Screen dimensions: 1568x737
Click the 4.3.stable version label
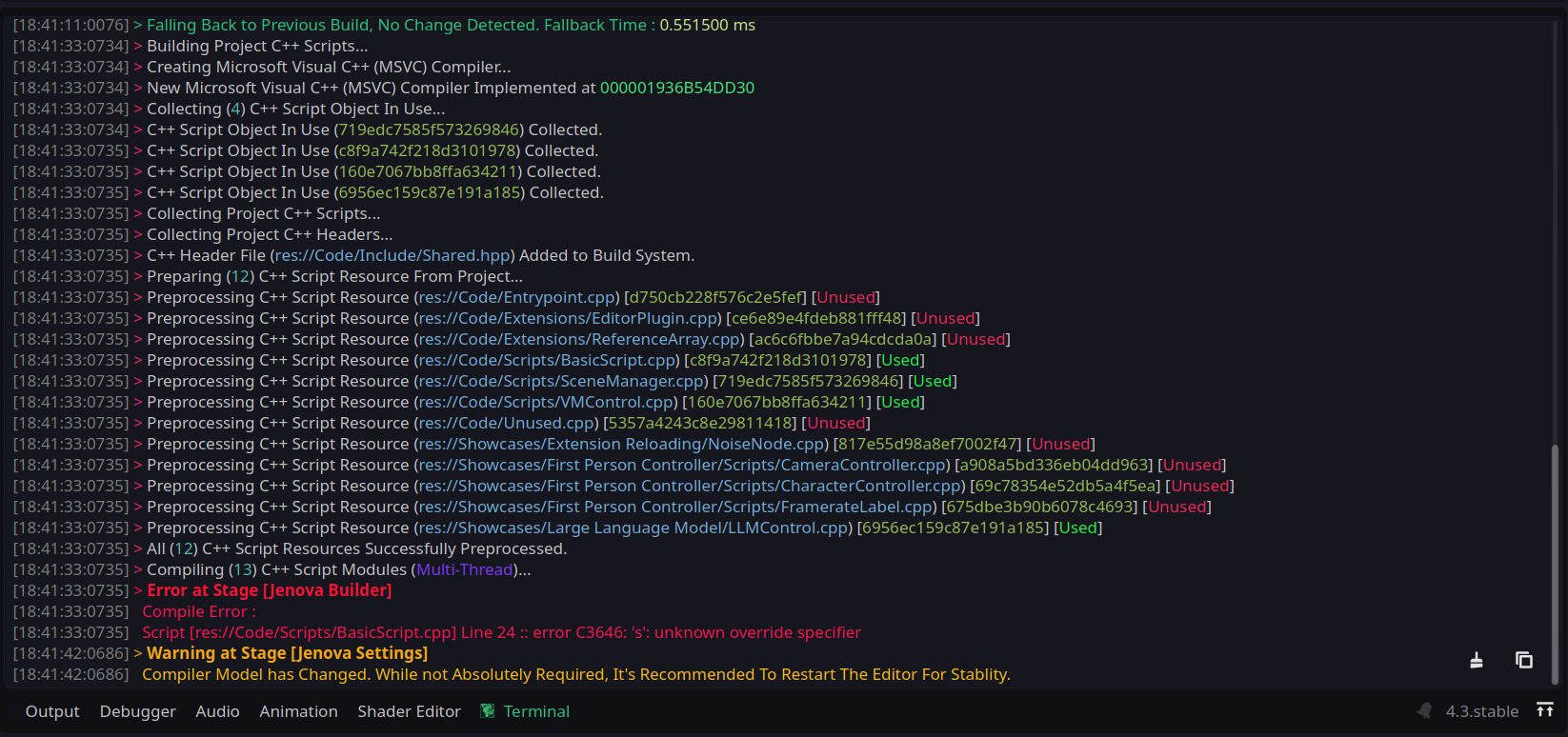pyautogui.click(x=1482, y=711)
